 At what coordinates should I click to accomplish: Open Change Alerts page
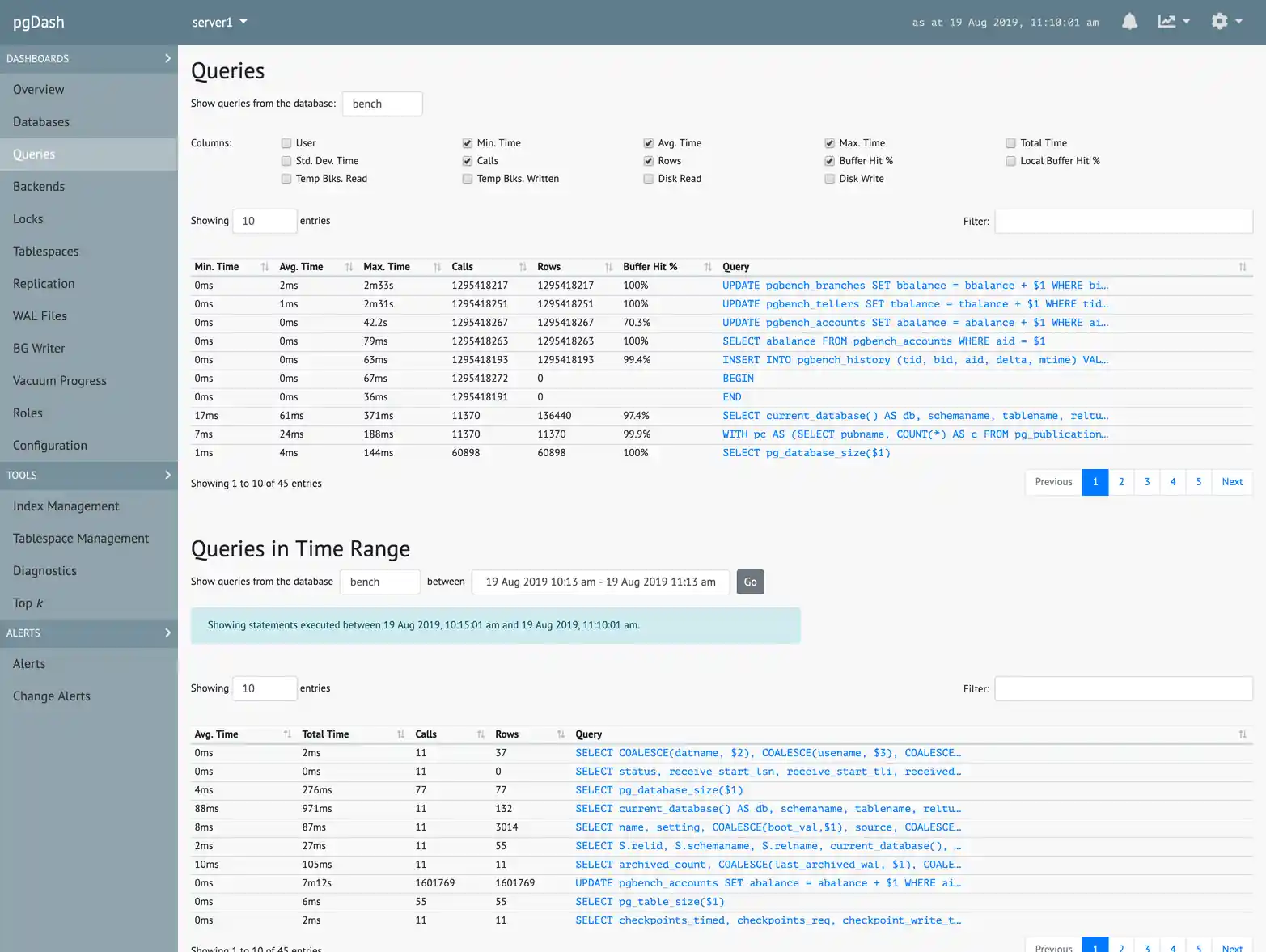point(52,696)
